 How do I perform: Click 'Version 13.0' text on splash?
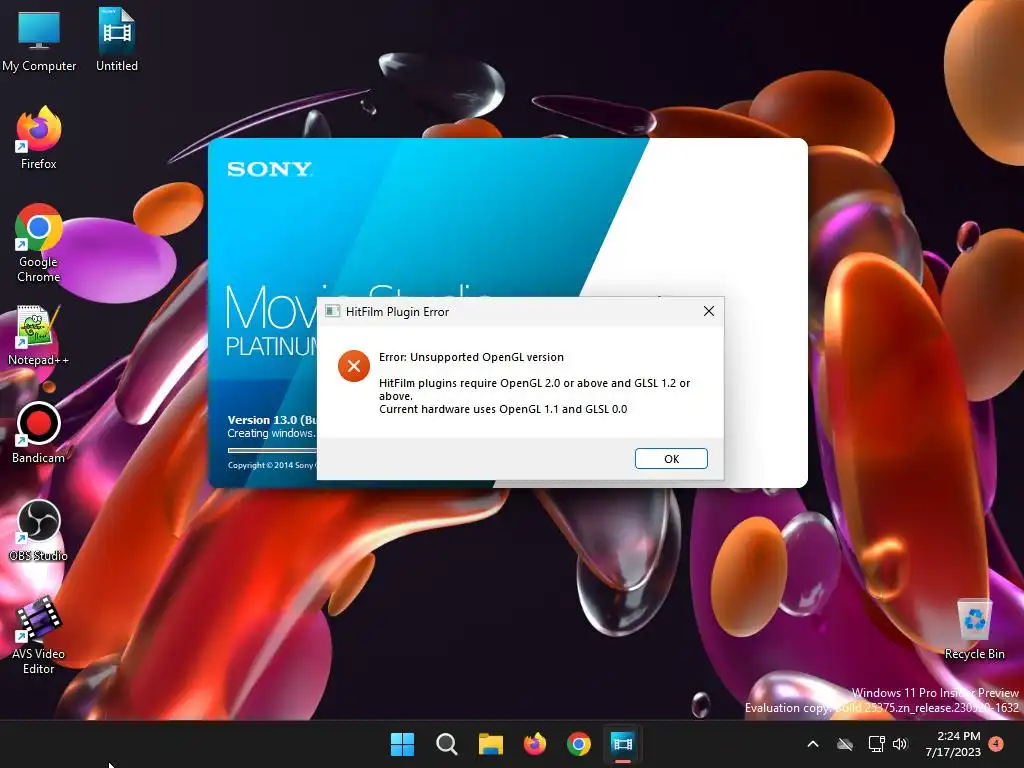tap(272, 419)
